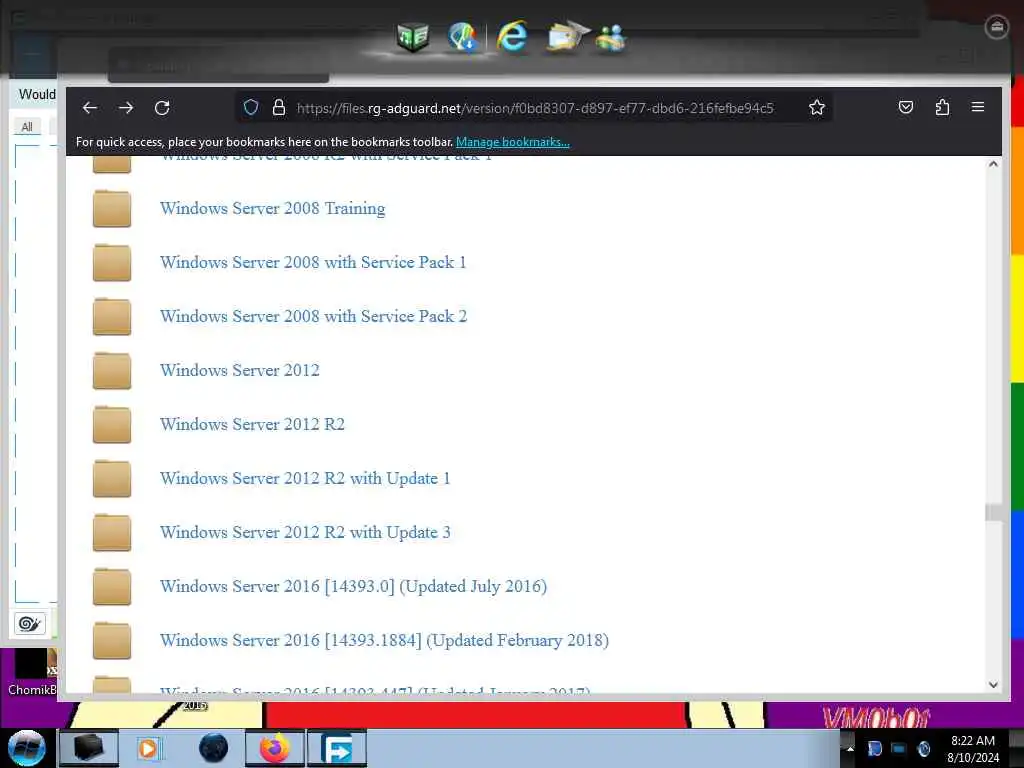Viewport: 1024px width, 768px height.
Task: Open Windows Server 2016 [14393.0] July 2016 link
Action: pyautogui.click(x=353, y=586)
